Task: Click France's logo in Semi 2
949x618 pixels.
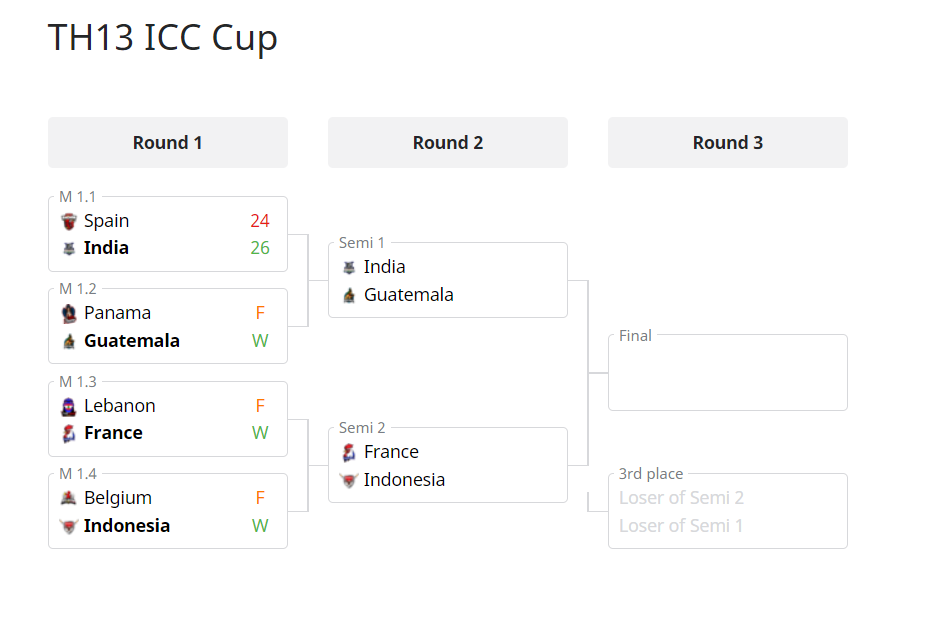Action: (x=349, y=453)
